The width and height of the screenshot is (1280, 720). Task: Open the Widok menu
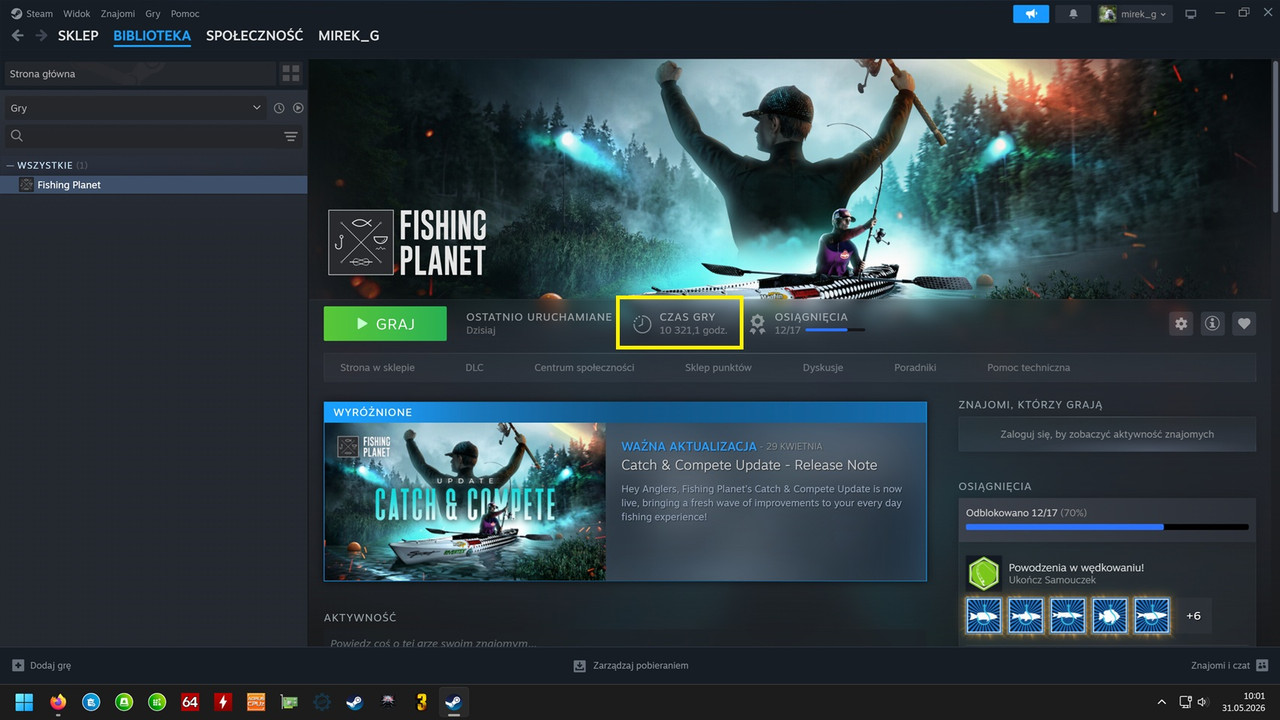[76, 14]
